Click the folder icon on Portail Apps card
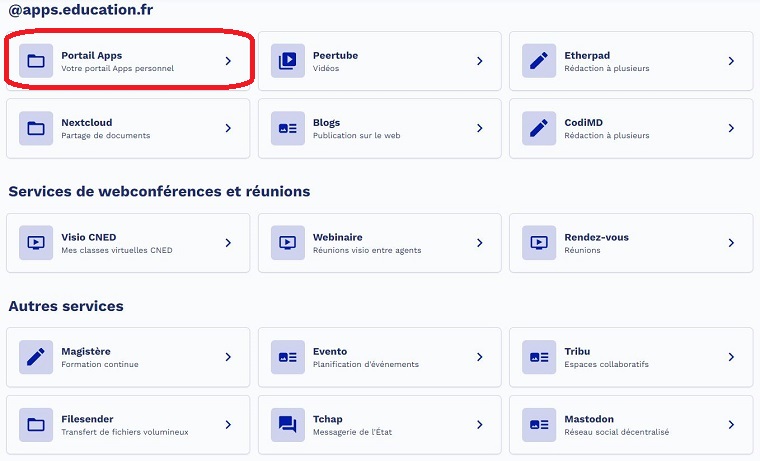Screen dimensions: 760x461 [36, 61]
